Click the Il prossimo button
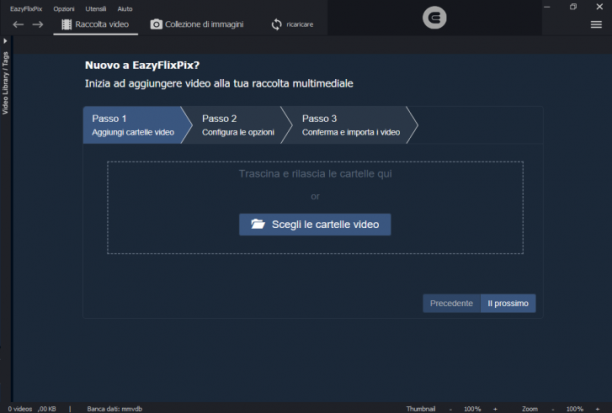This screenshot has height=413, width=612. pyautogui.click(x=508, y=303)
